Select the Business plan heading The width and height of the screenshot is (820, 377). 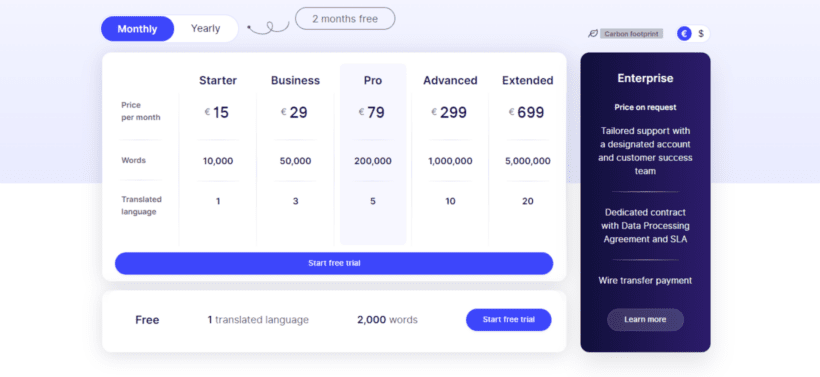pos(295,81)
